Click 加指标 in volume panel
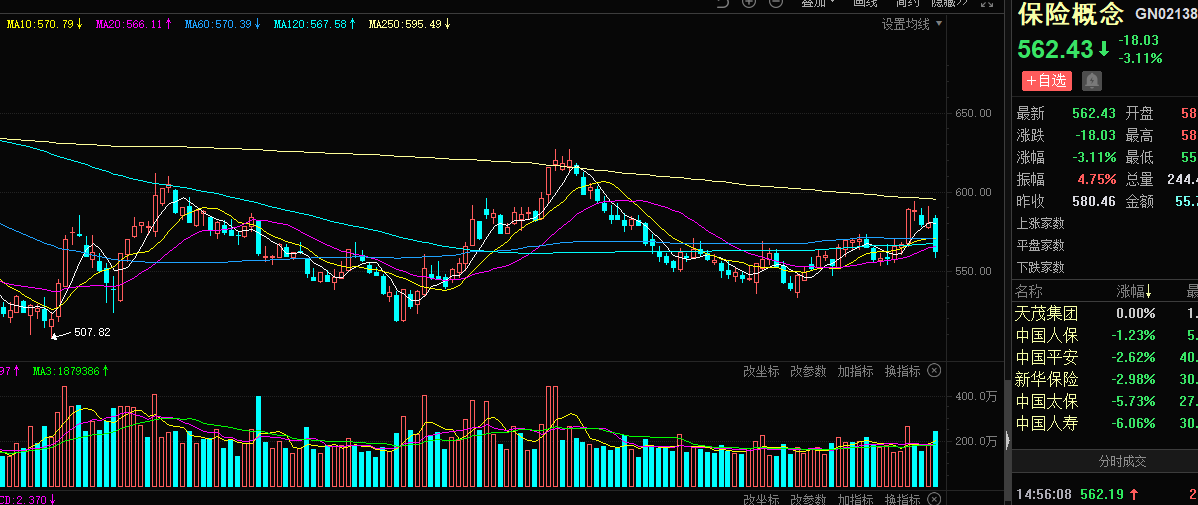Viewport: 1198px width, 505px height. tap(855, 371)
